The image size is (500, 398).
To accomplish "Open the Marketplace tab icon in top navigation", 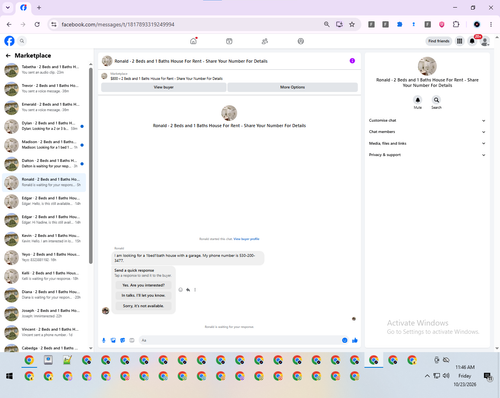I will click(x=229, y=41).
